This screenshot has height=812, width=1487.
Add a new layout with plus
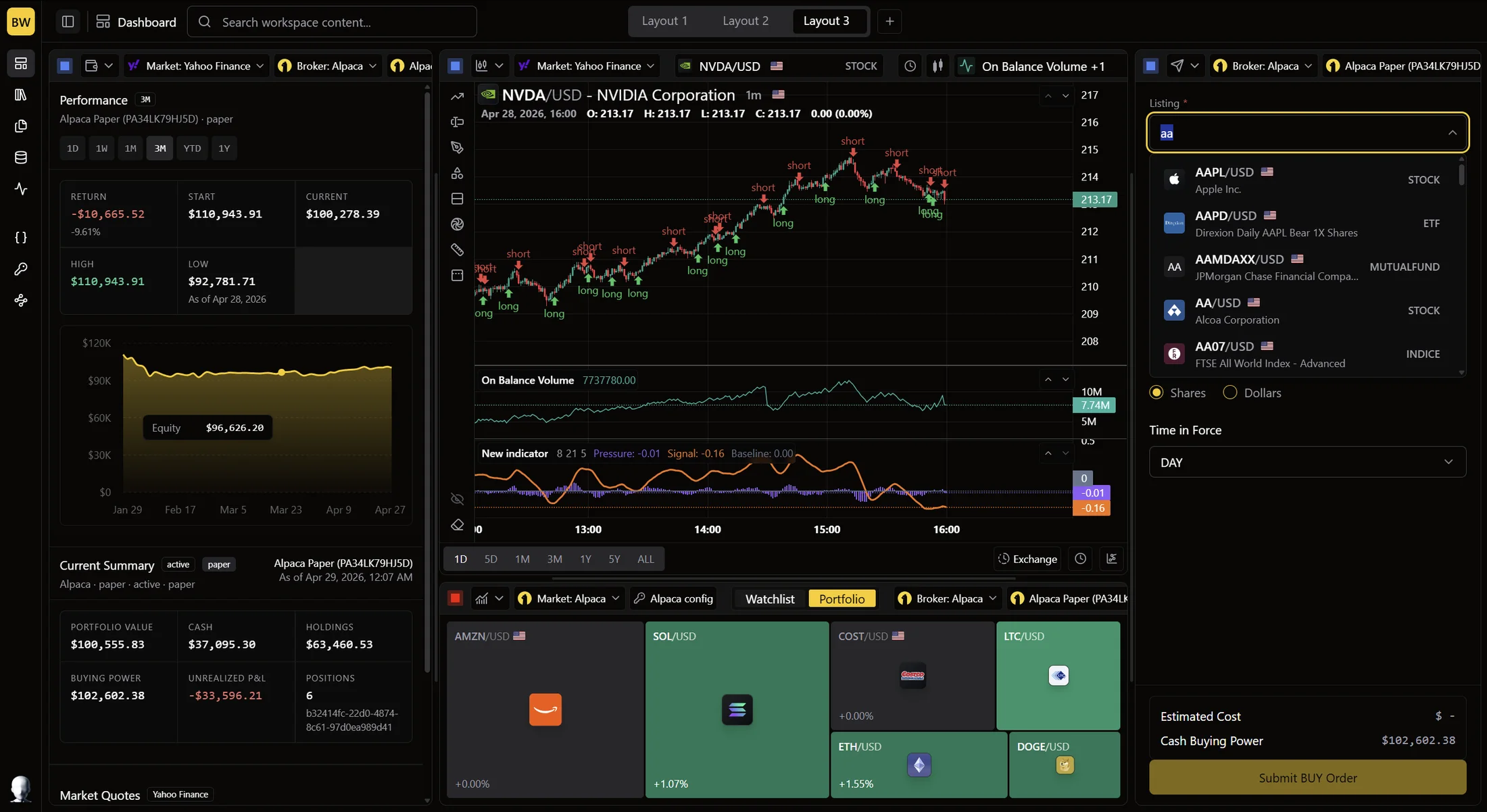pos(889,22)
